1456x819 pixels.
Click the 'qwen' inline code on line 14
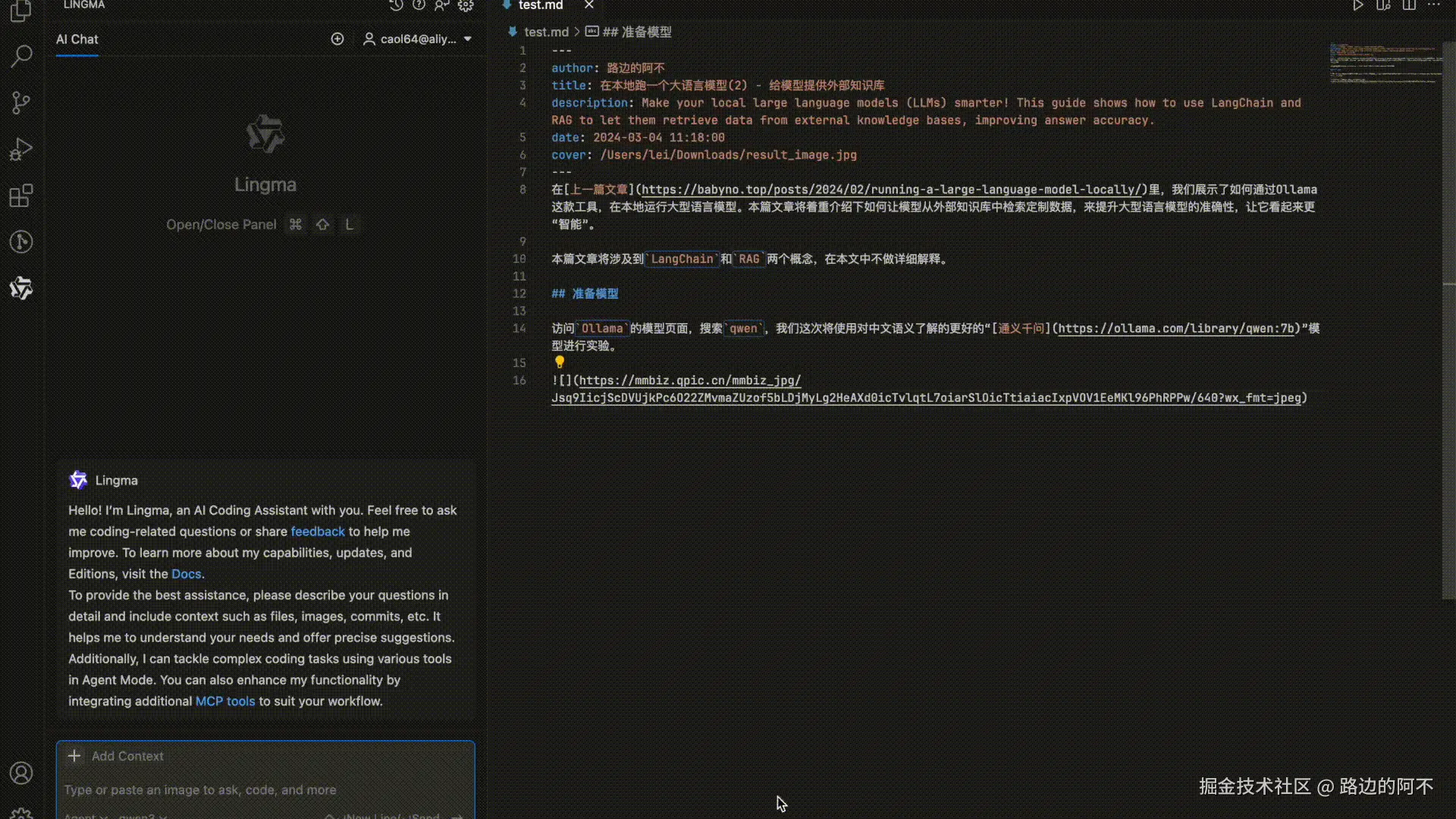tap(743, 328)
